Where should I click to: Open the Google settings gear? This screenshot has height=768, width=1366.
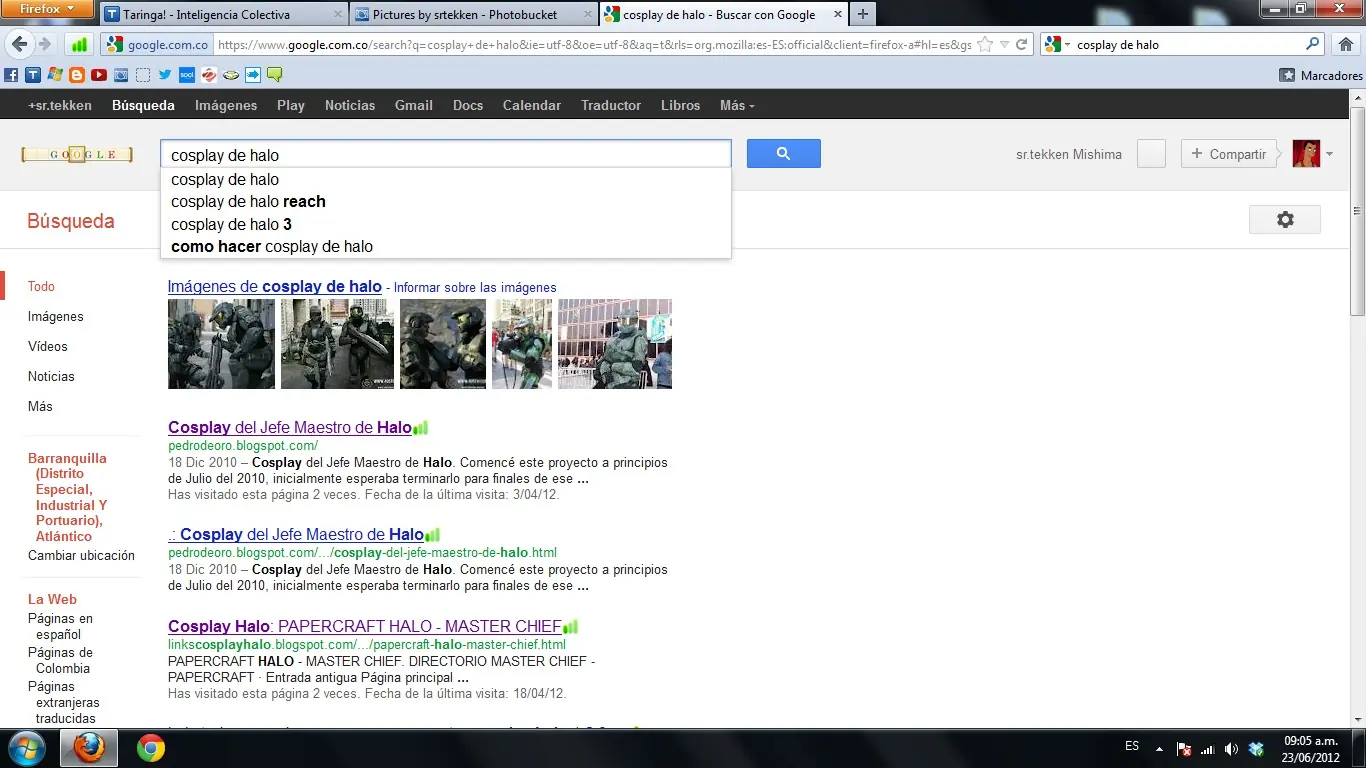coord(1285,220)
